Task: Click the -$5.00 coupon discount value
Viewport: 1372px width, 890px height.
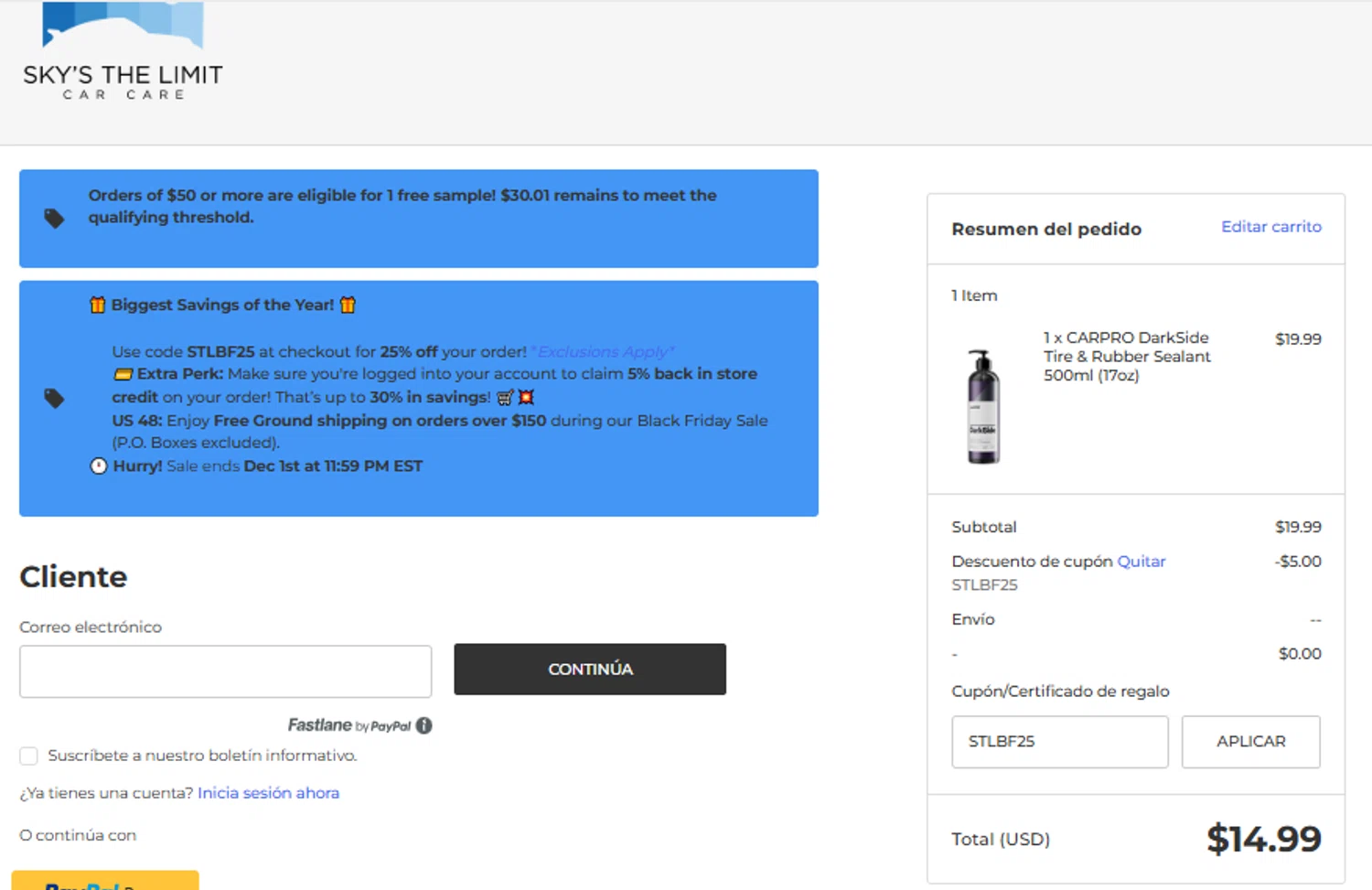Action: 1298,562
